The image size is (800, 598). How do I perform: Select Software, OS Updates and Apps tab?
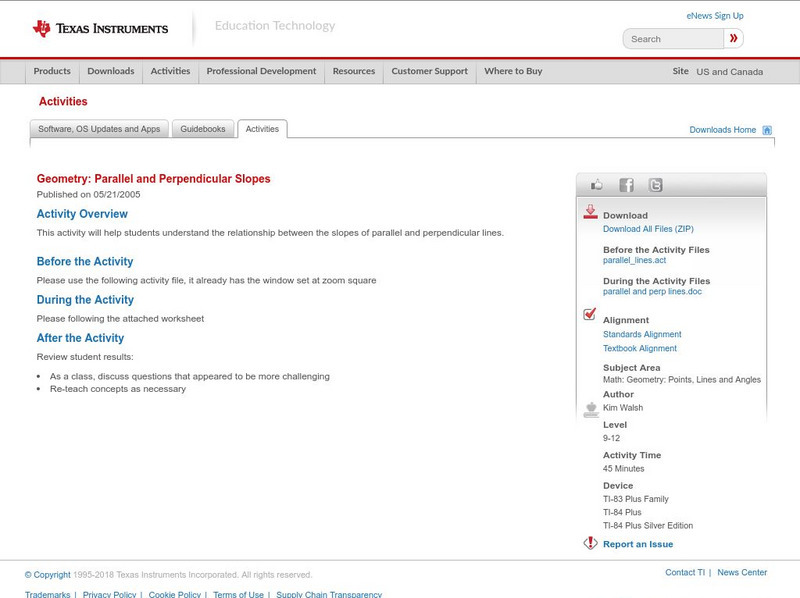click(x=99, y=129)
